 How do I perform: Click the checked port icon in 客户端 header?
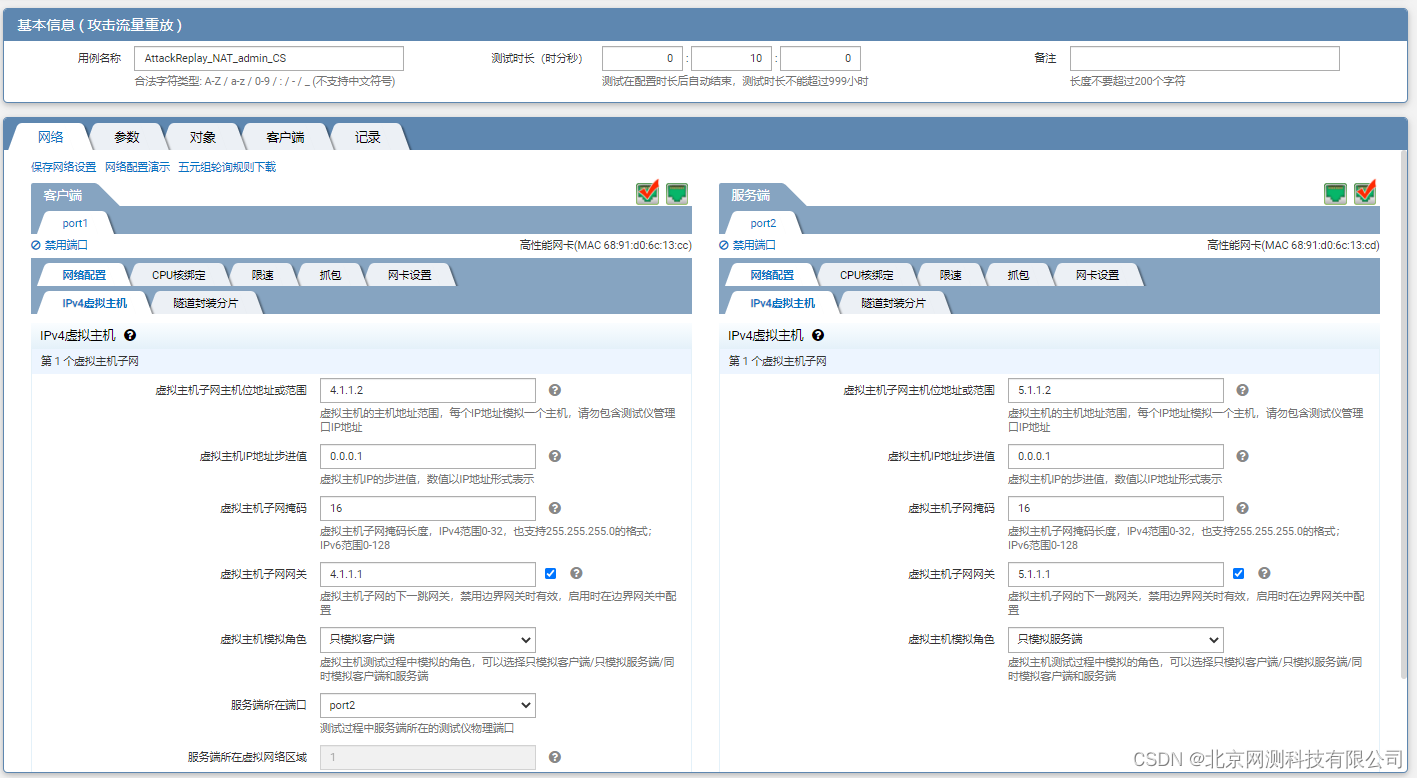tap(648, 193)
